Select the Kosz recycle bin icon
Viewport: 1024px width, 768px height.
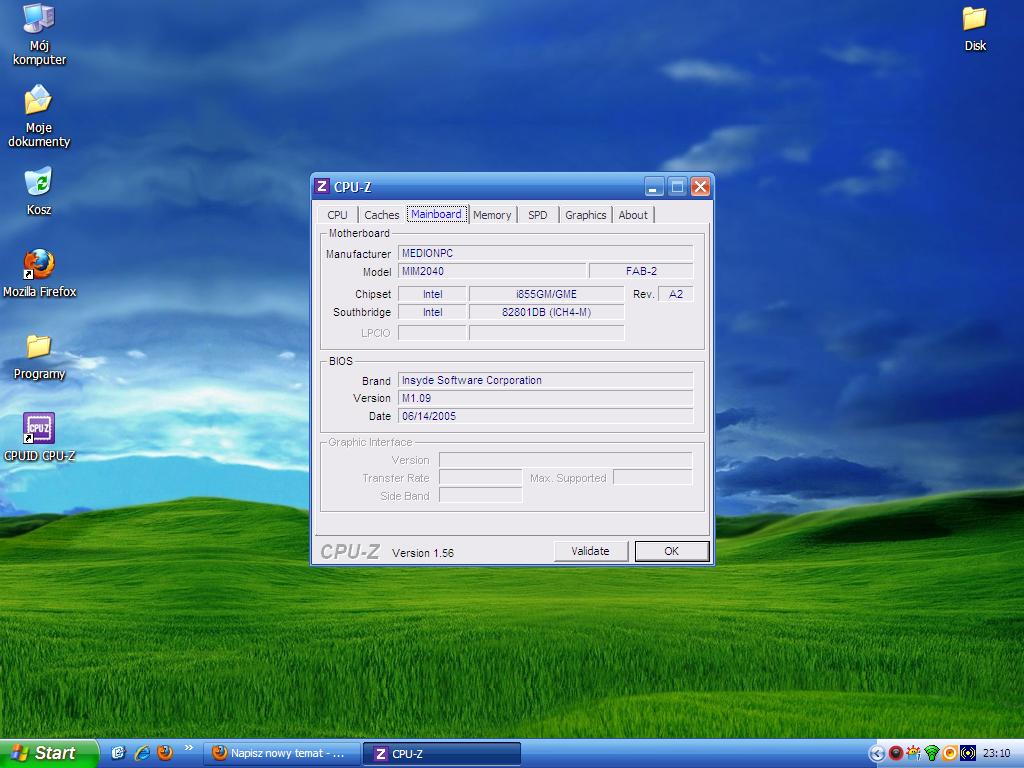point(39,191)
